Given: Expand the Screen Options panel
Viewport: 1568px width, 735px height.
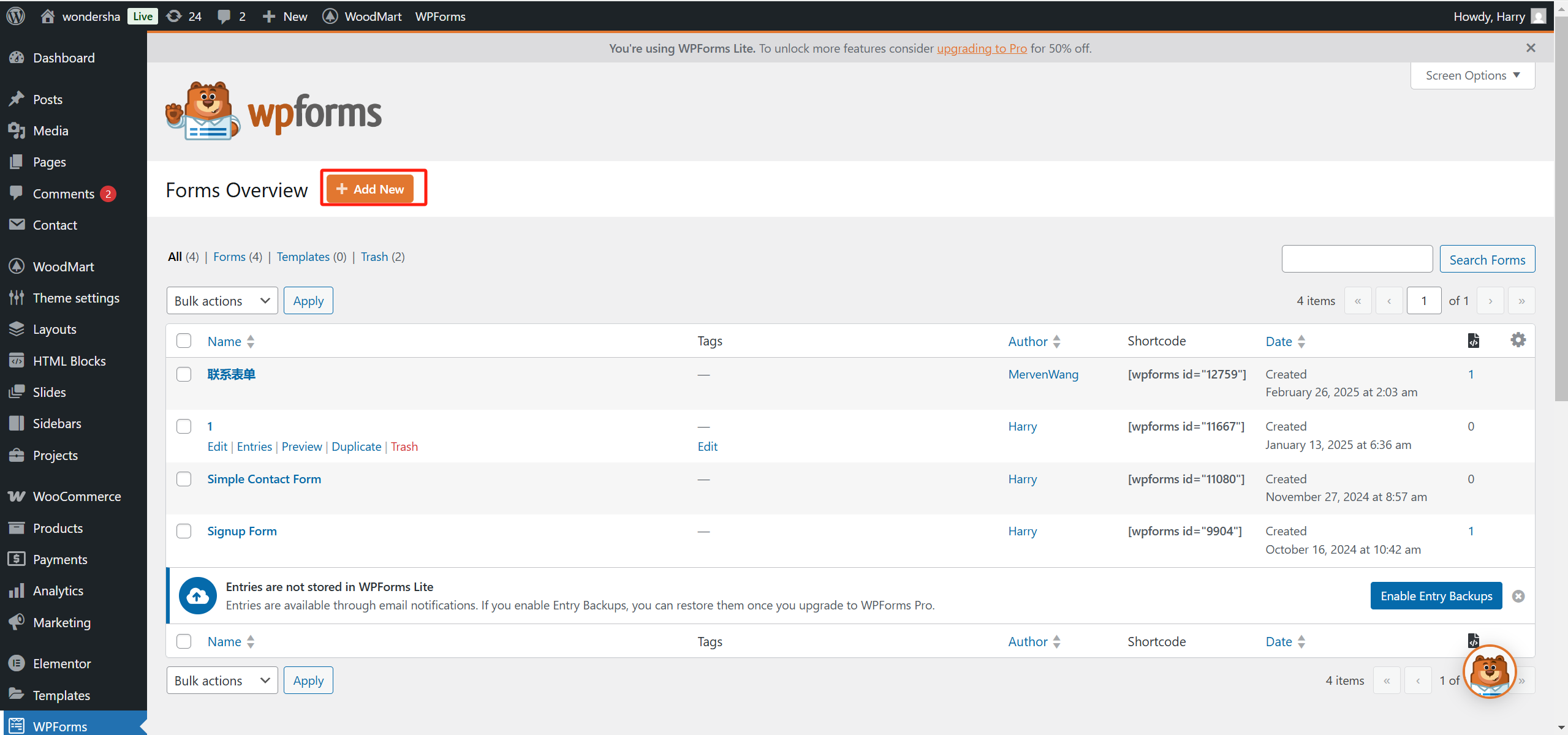Looking at the screenshot, I should click(1472, 75).
